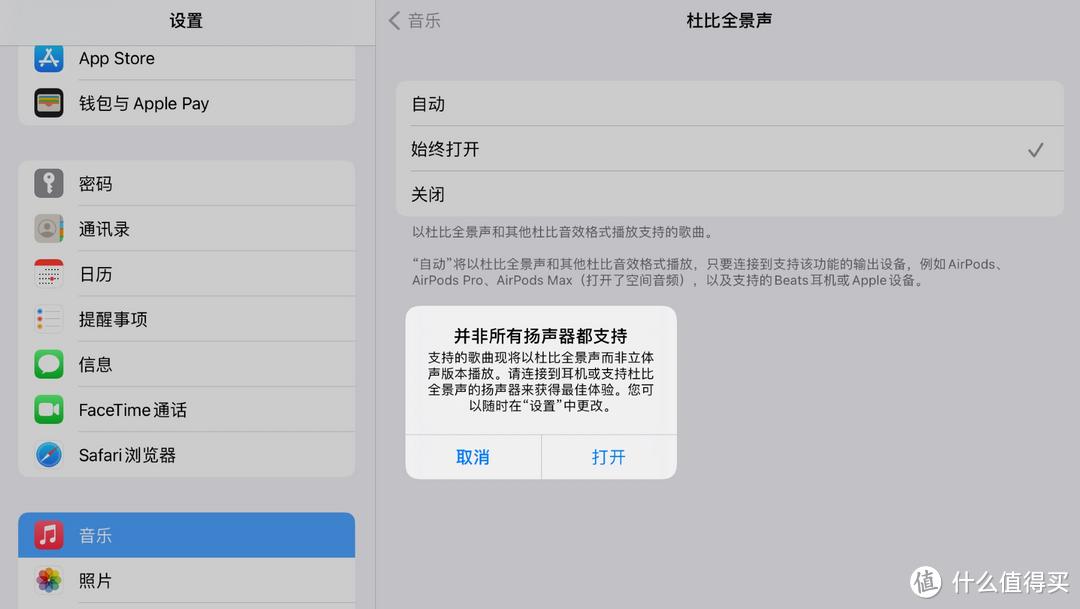The image size is (1080, 609).
Task: Select the green Messages 信息 icon
Action: pyautogui.click(x=48, y=364)
